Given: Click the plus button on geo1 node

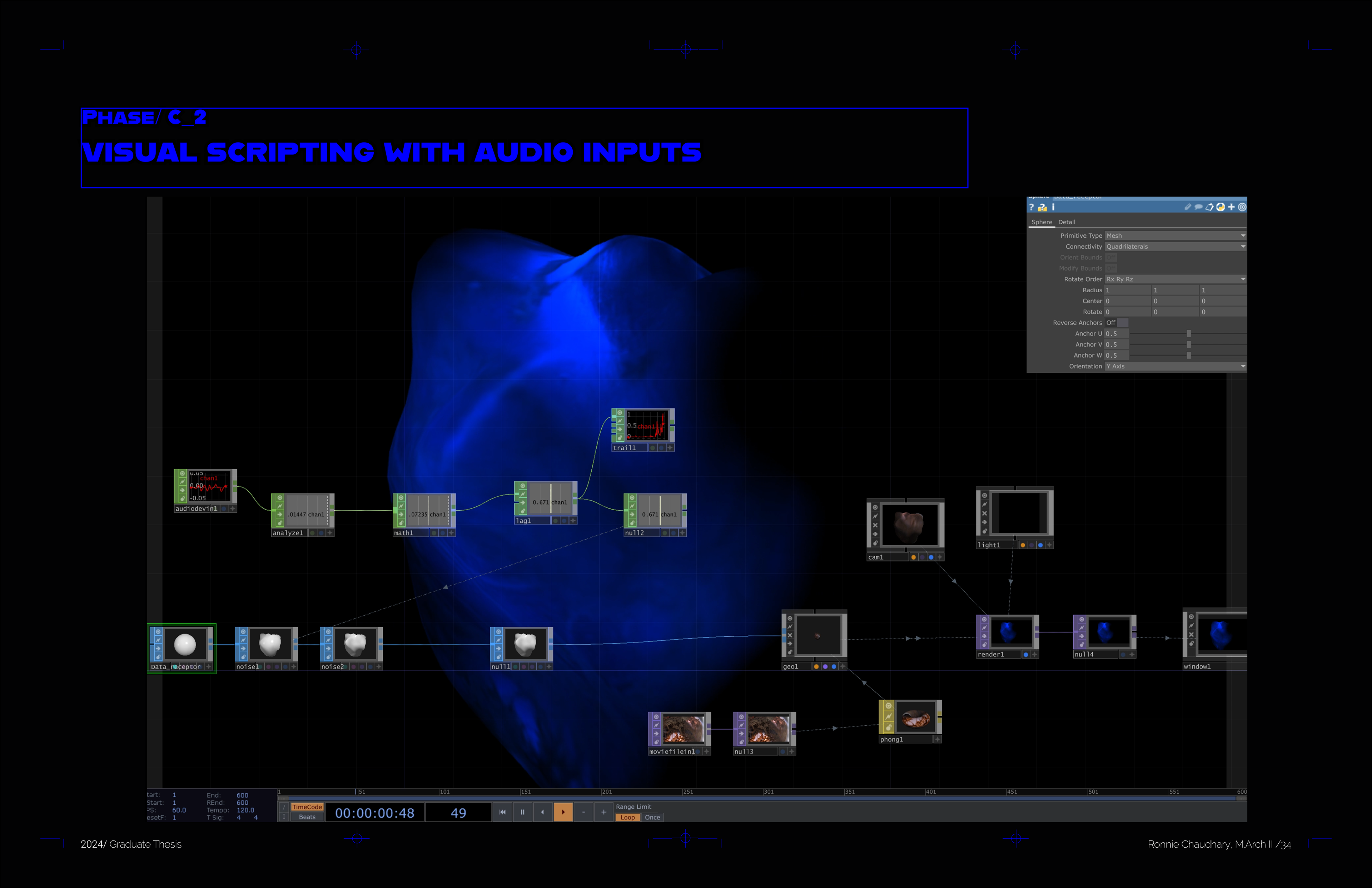Looking at the screenshot, I should click(843, 666).
